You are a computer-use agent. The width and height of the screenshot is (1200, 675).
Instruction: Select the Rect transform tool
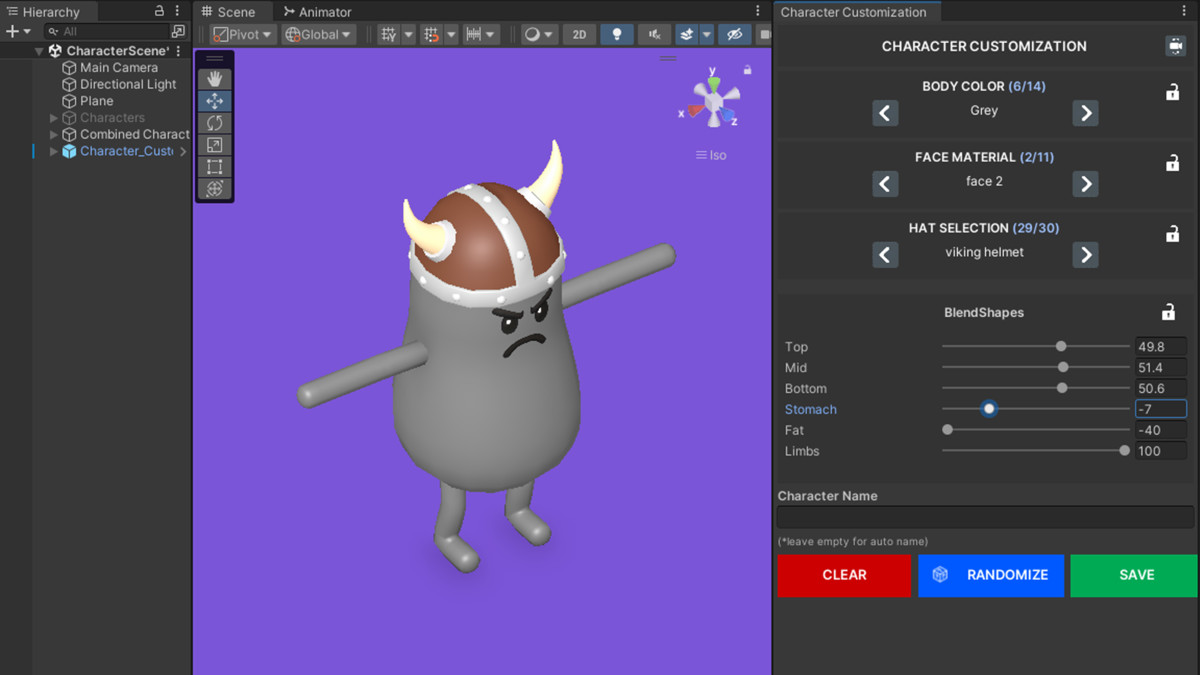pyautogui.click(x=214, y=166)
